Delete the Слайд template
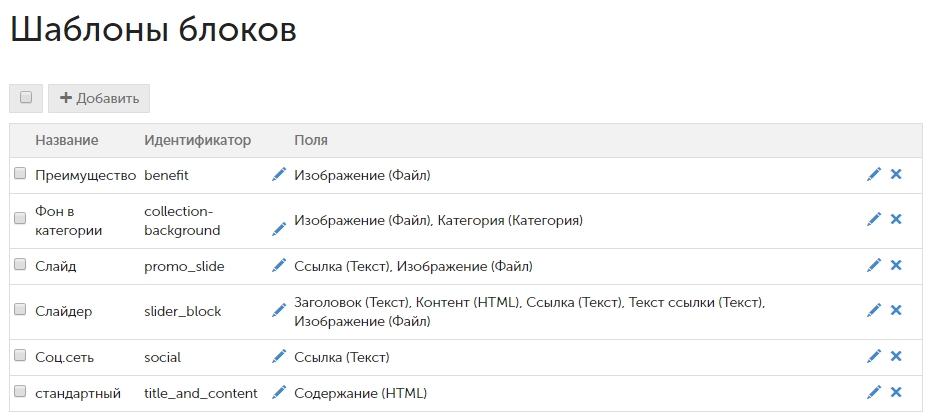Viewport: 930px width, 419px height. point(896,266)
